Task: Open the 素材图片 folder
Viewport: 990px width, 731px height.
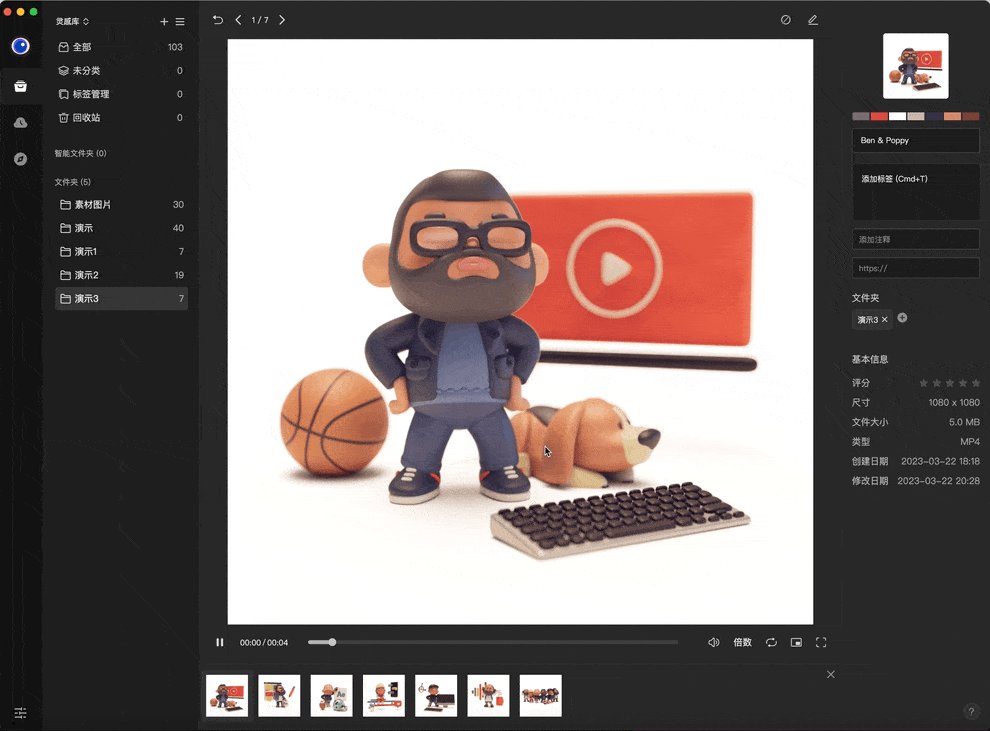Action: point(121,205)
